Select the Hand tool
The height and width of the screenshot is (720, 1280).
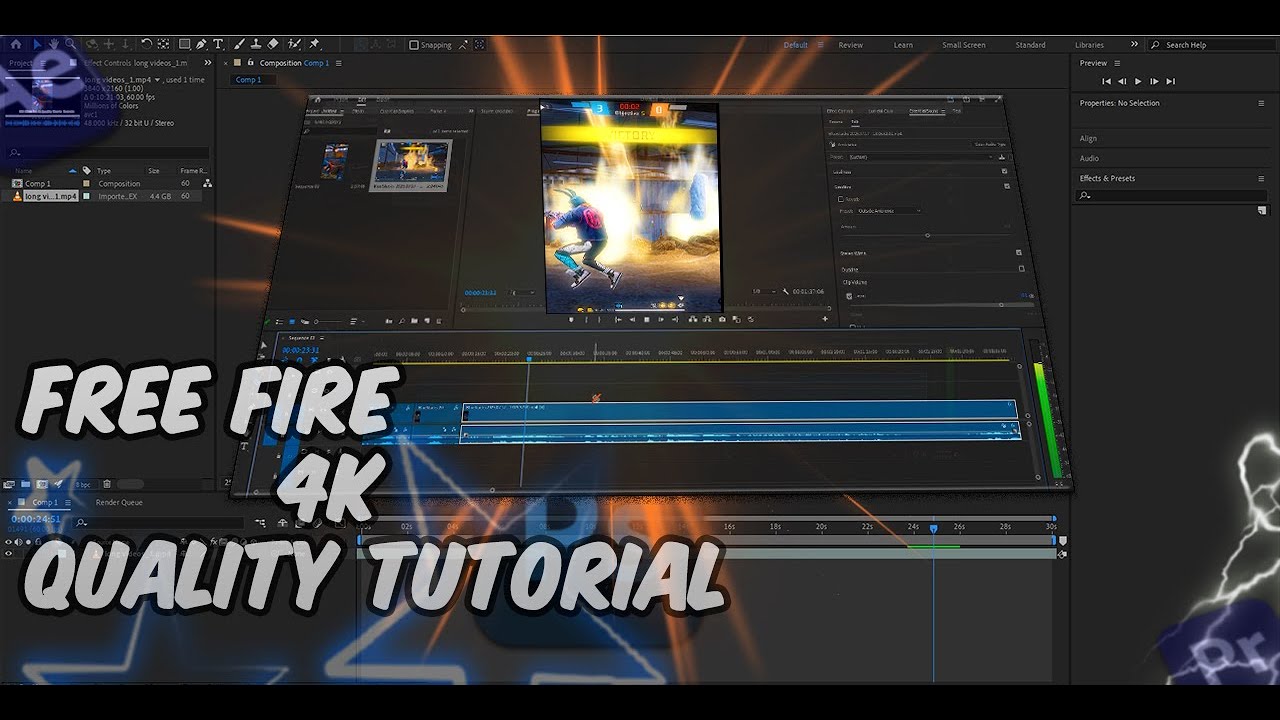click(53, 44)
